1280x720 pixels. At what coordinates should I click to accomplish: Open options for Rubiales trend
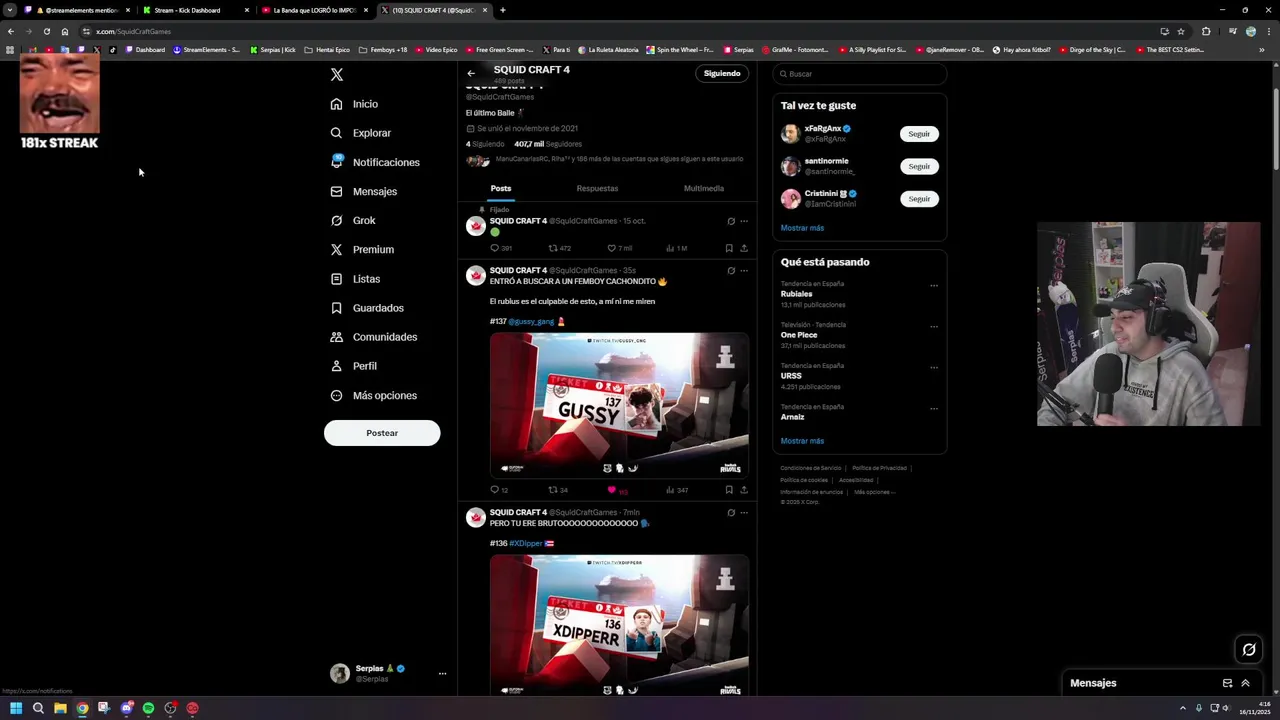pyautogui.click(x=934, y=286)
